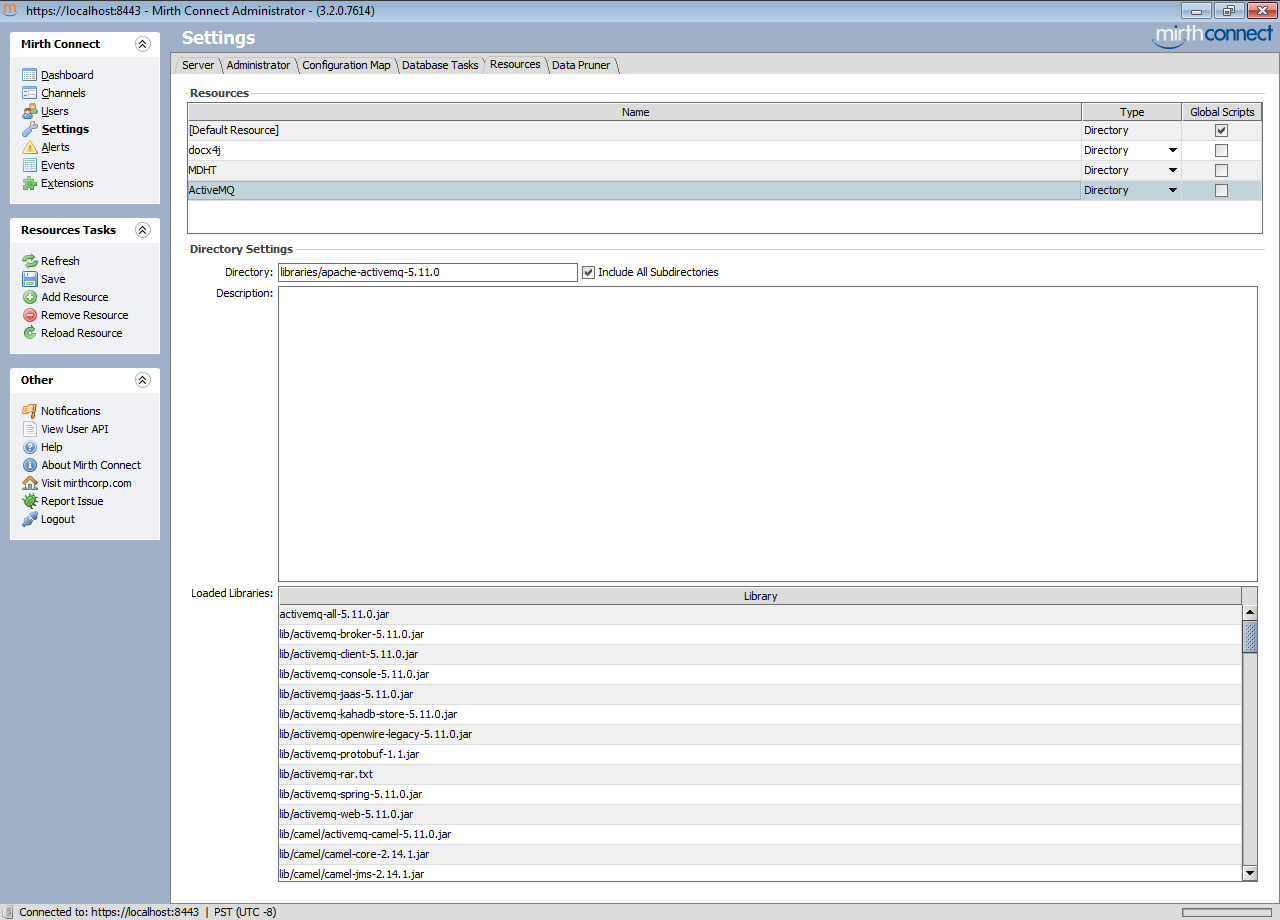Screen dimensions: 1280x920
Task: Click the Remove Resource minus icon
Action: (30, 315)
